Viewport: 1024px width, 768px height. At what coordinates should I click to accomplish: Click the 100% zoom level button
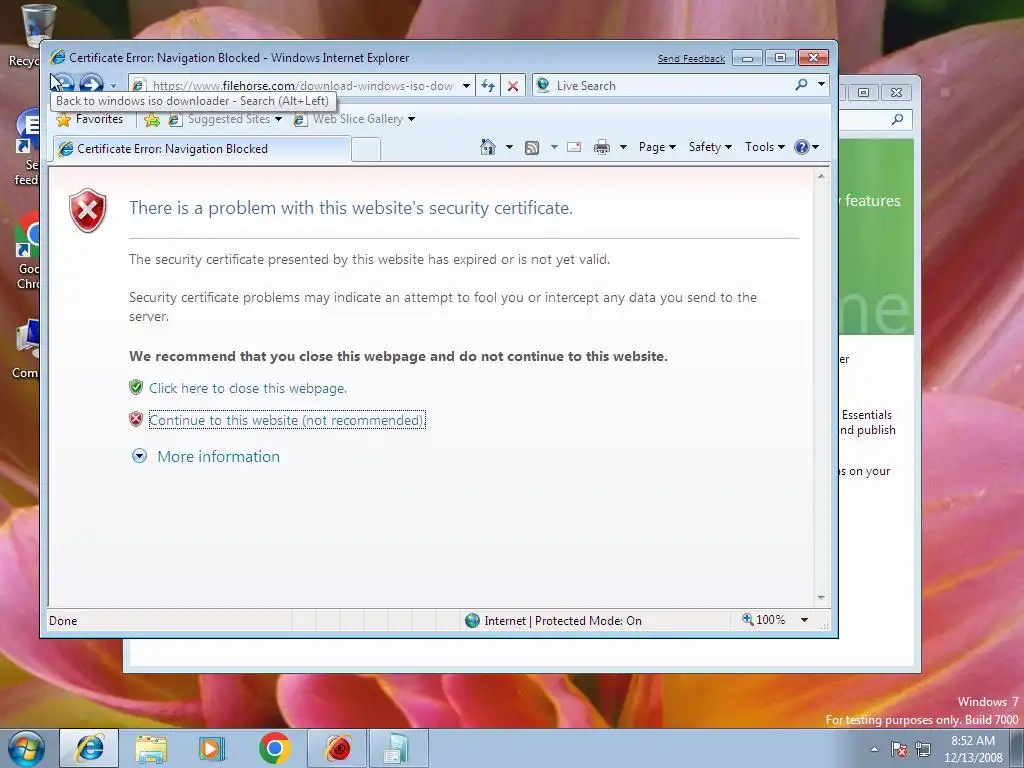(763, 620)
